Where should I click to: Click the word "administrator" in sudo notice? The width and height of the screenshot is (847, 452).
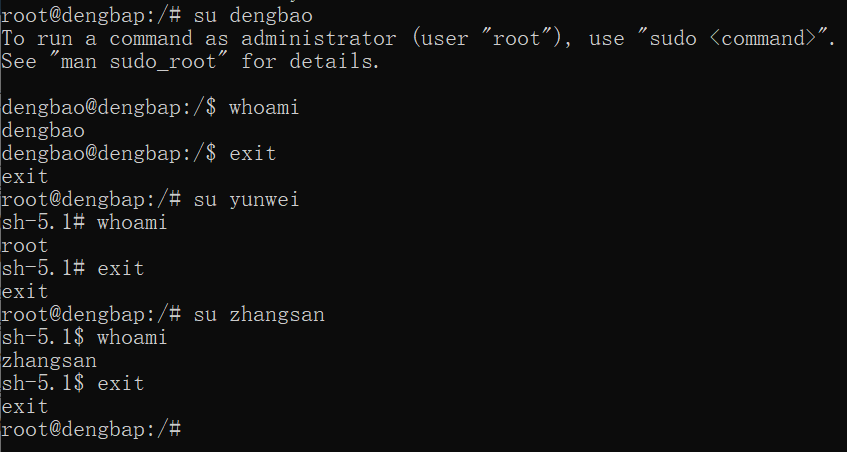coord(318,38)
